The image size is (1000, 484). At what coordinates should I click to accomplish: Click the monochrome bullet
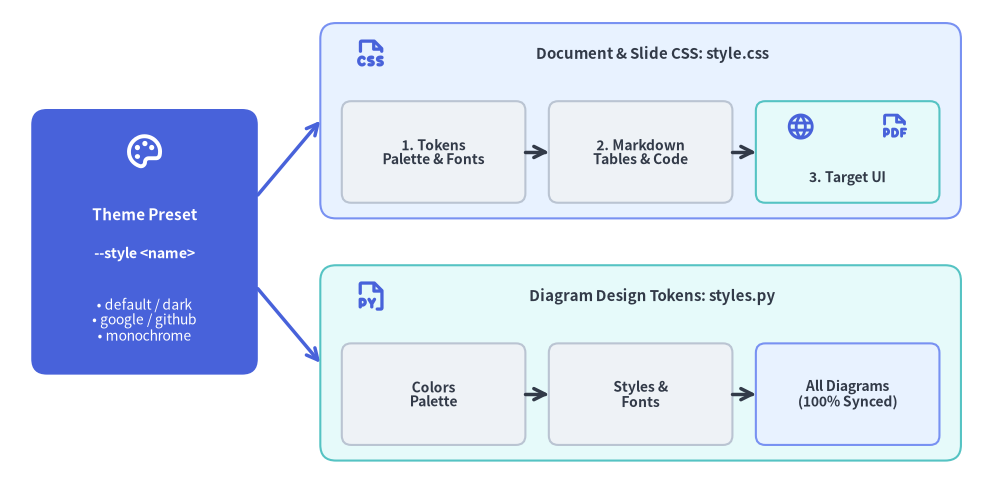[145, 335]
